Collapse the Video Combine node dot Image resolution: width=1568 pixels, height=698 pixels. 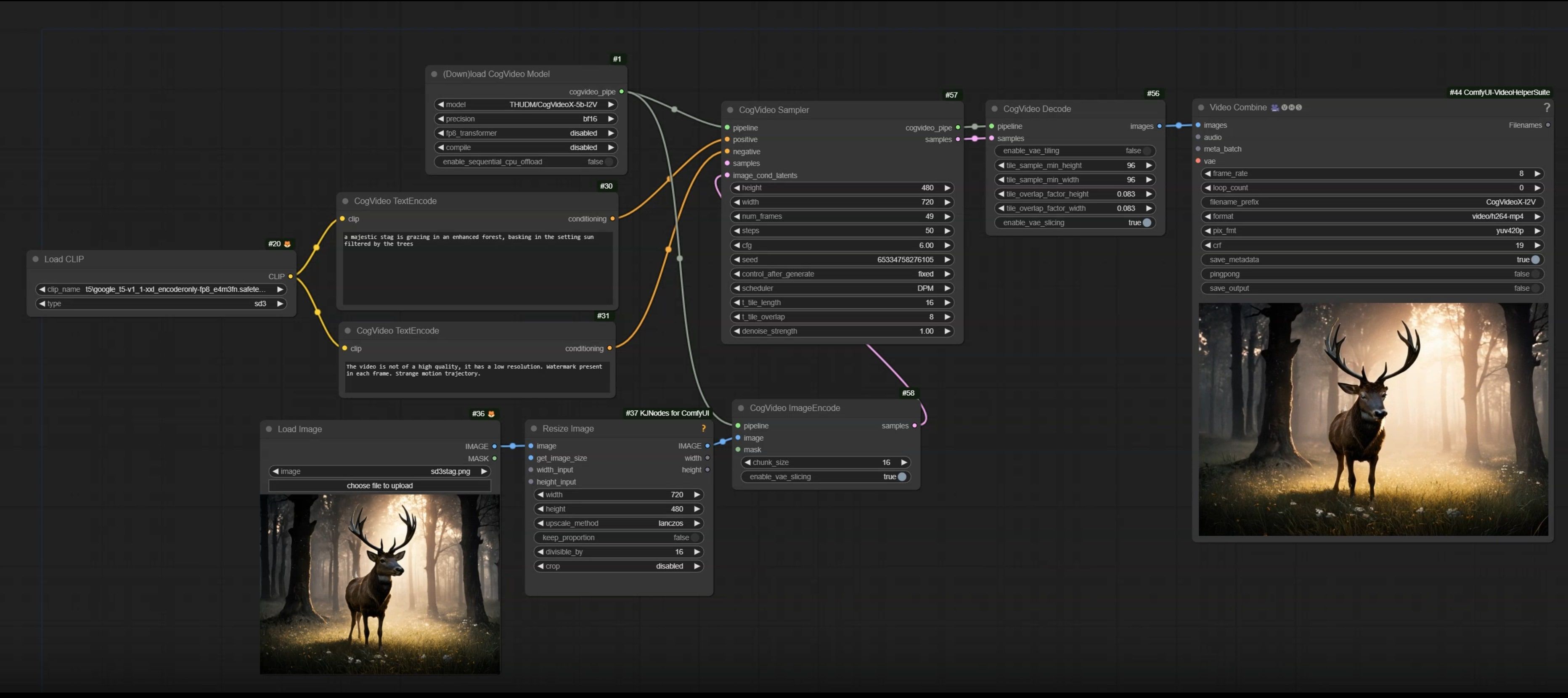pos(1201,108)
